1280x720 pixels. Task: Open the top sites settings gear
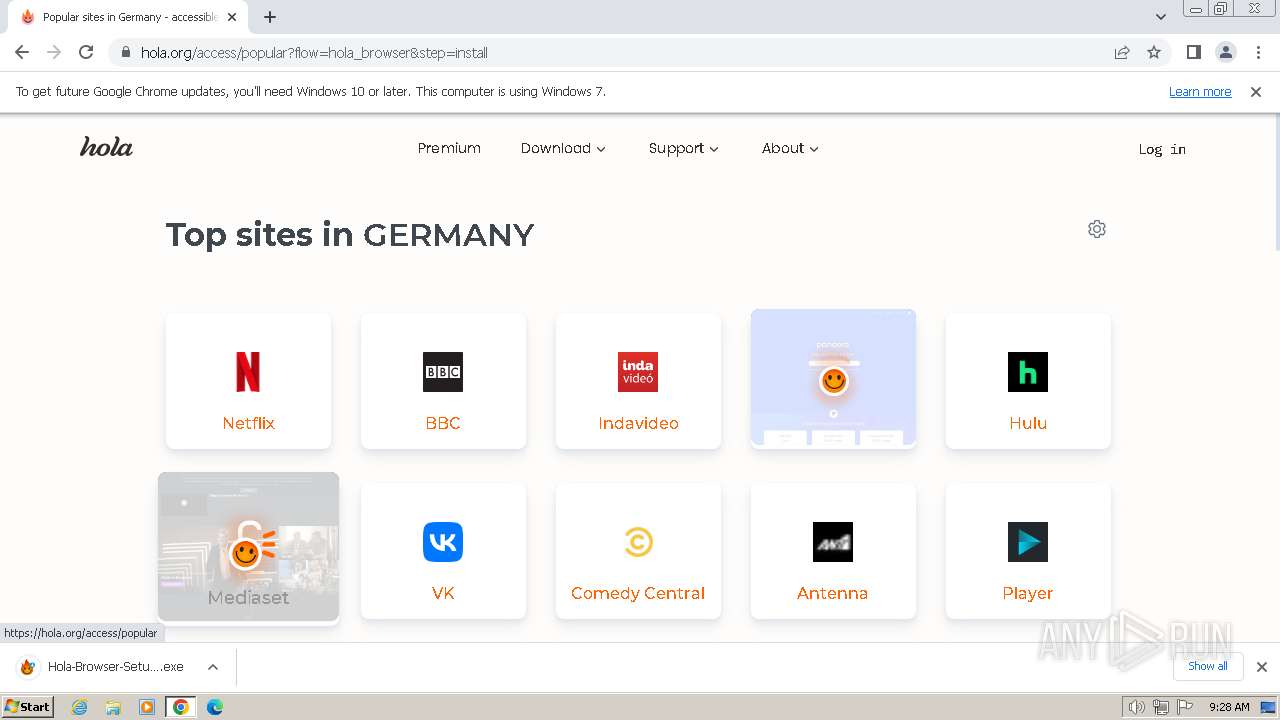(1097, 229)
